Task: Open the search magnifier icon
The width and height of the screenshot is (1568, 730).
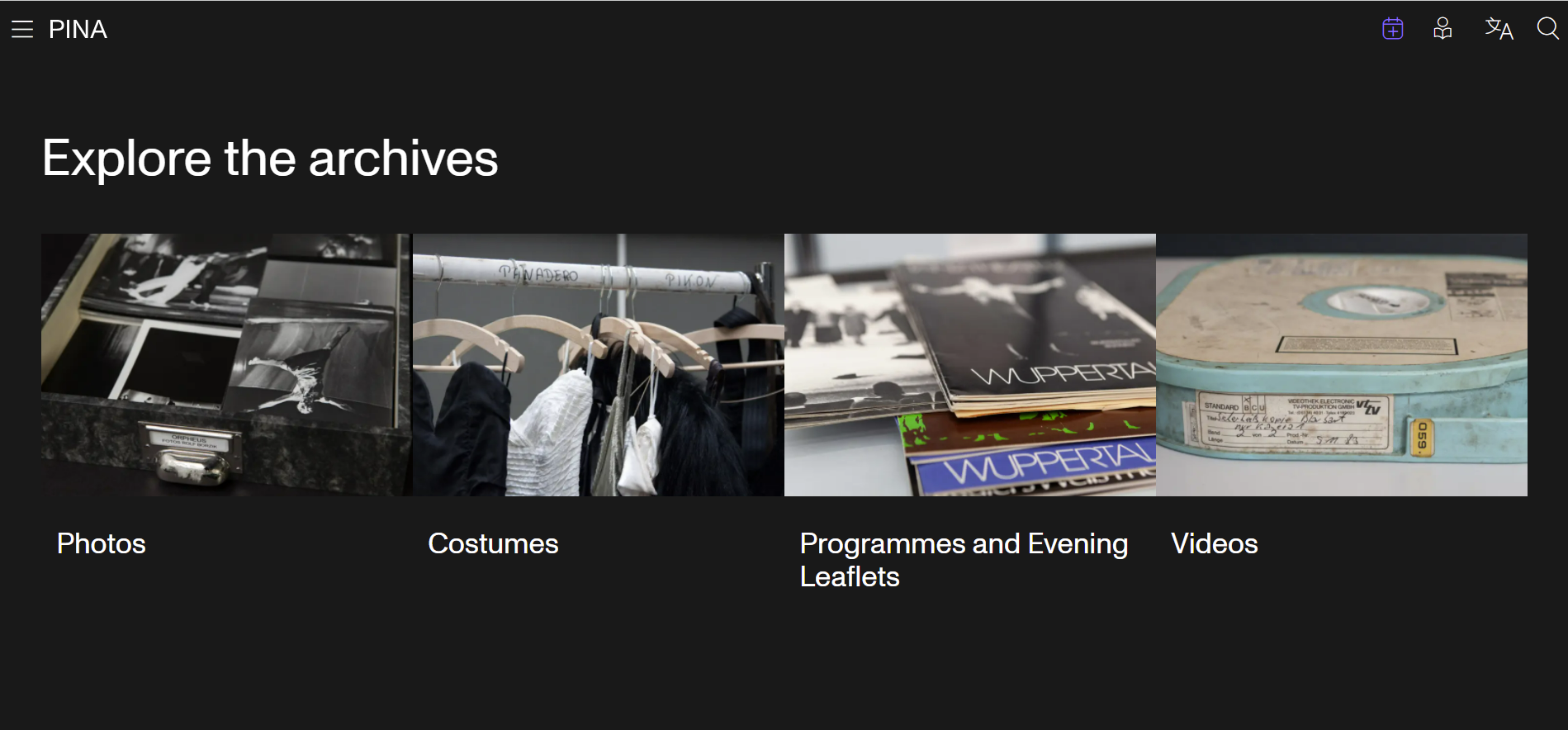Action: point(1548,29)
